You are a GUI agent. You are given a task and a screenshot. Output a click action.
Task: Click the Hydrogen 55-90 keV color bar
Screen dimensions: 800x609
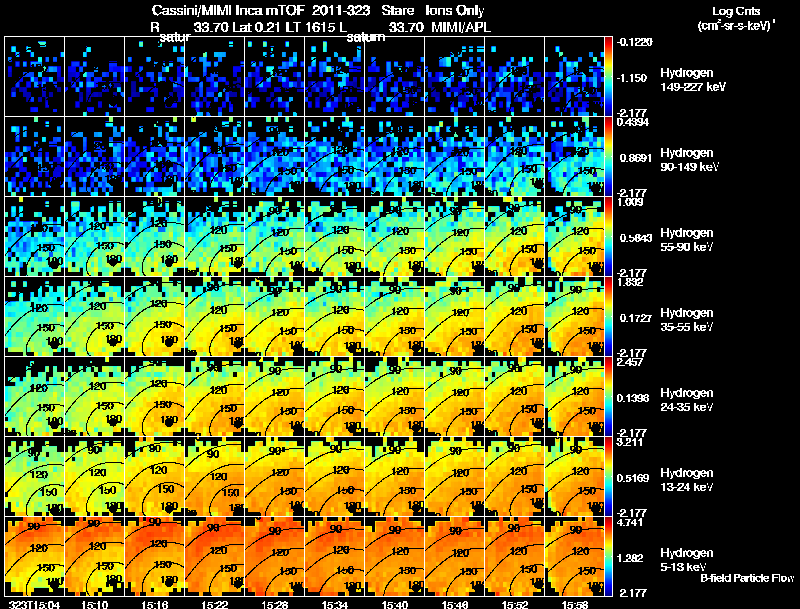608,237
